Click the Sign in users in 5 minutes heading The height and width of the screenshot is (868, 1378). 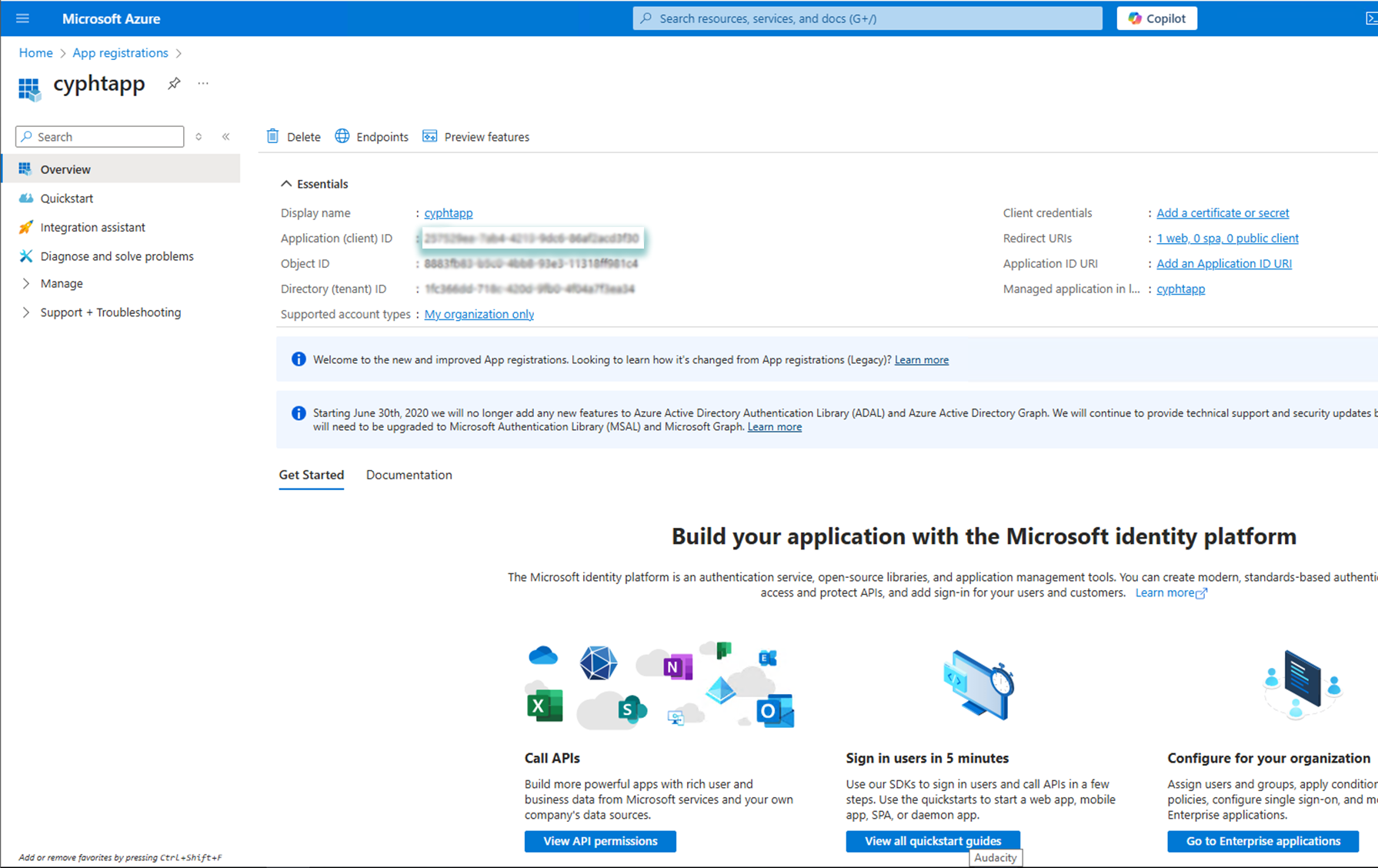coord(927,758)
